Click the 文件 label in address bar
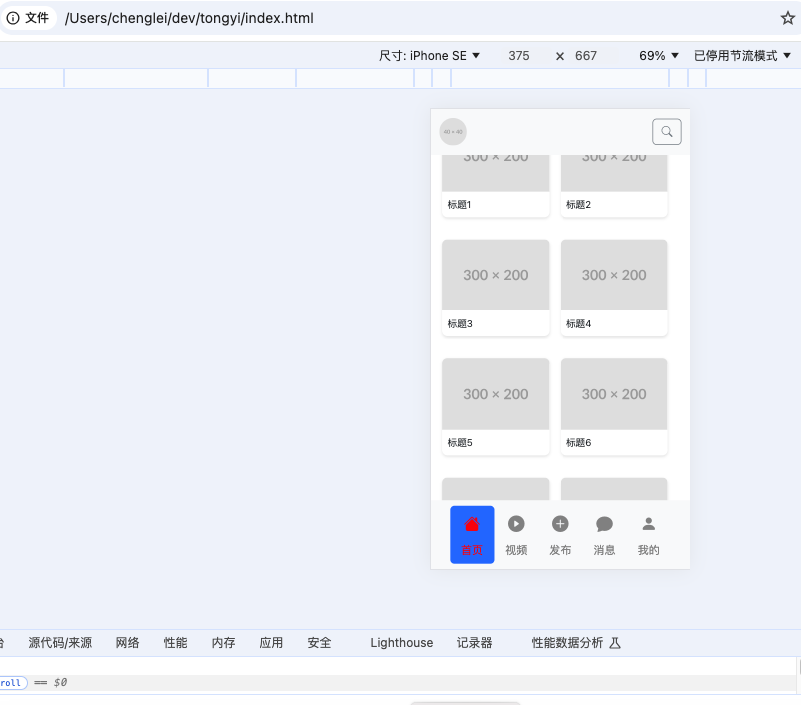 point(37,18)
